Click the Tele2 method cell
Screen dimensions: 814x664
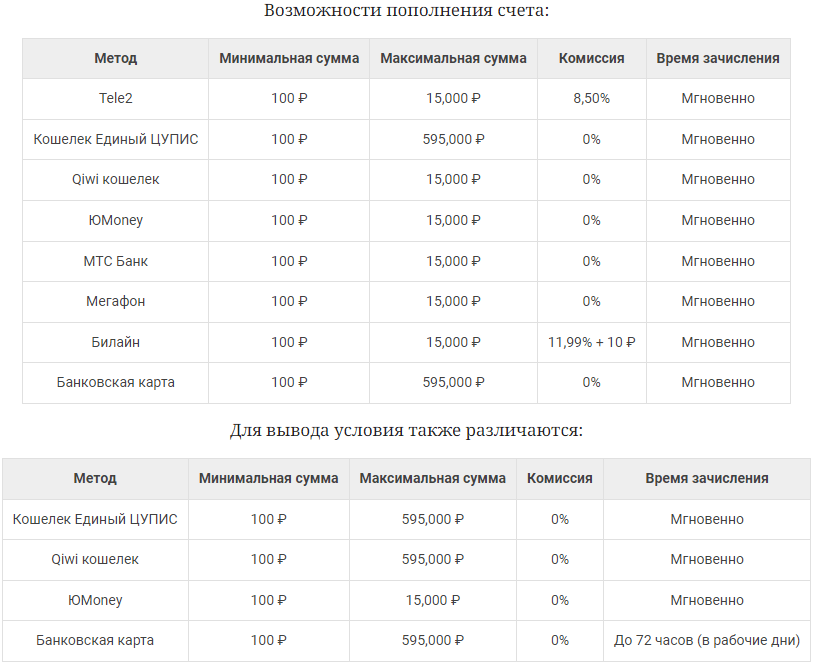[x=116, y=99]
